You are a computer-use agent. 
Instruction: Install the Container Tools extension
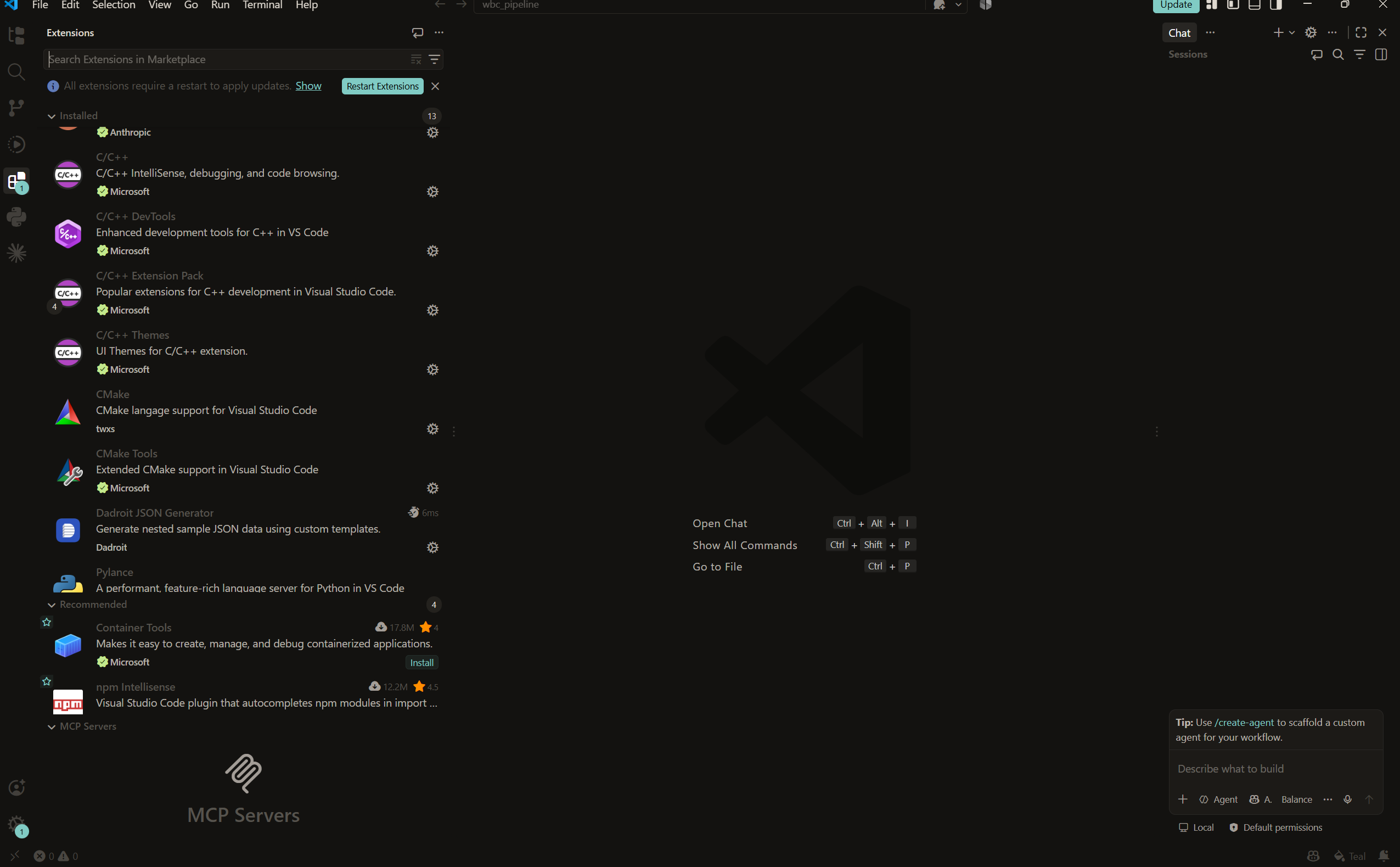[x=422, y=662]
